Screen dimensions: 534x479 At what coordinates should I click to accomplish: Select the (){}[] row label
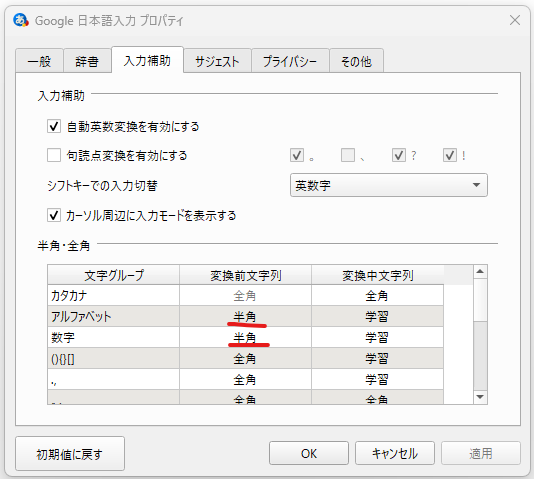[x=113, y=358]
